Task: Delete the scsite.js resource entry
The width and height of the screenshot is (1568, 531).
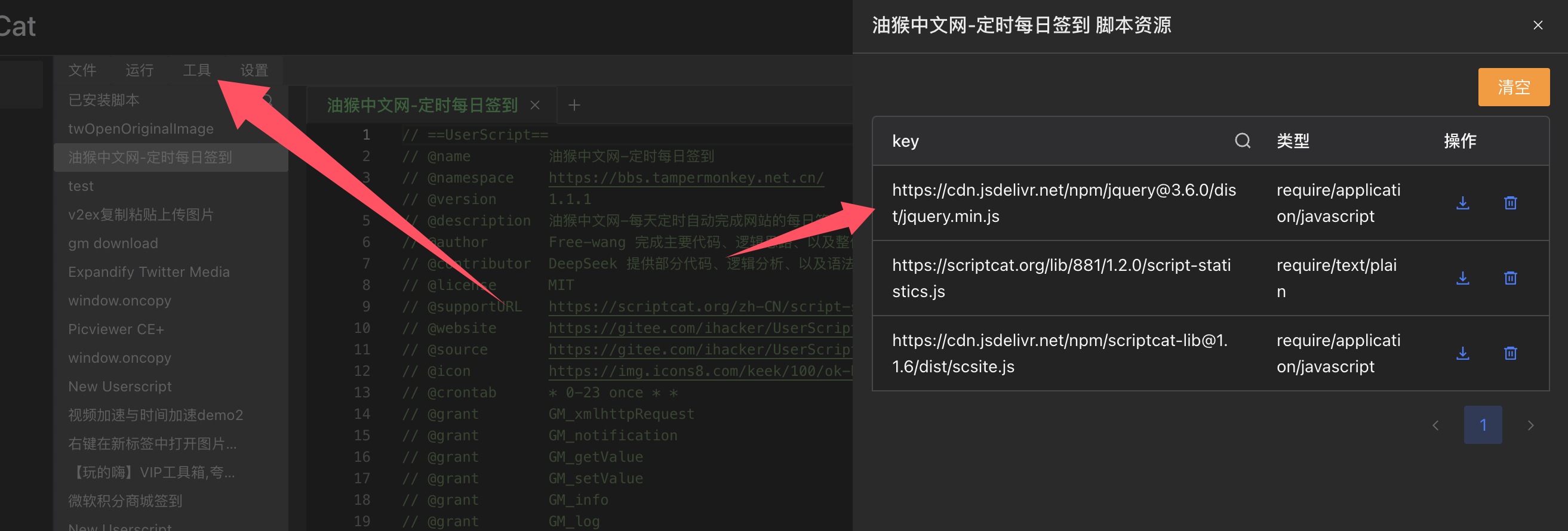Action: 1510,353
